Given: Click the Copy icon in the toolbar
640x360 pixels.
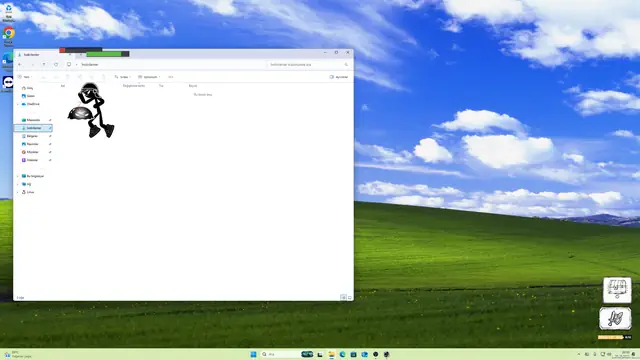Looking at the screenshot, I should pos(56,77).
